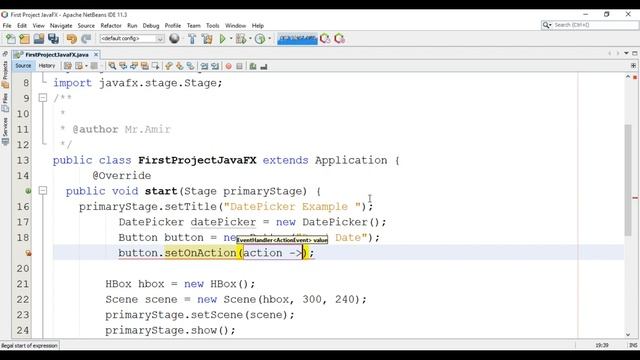The height and width of the screenshot is (360, 640).
Task: Open the Files side panel
Action: click(x=5, y=102)
